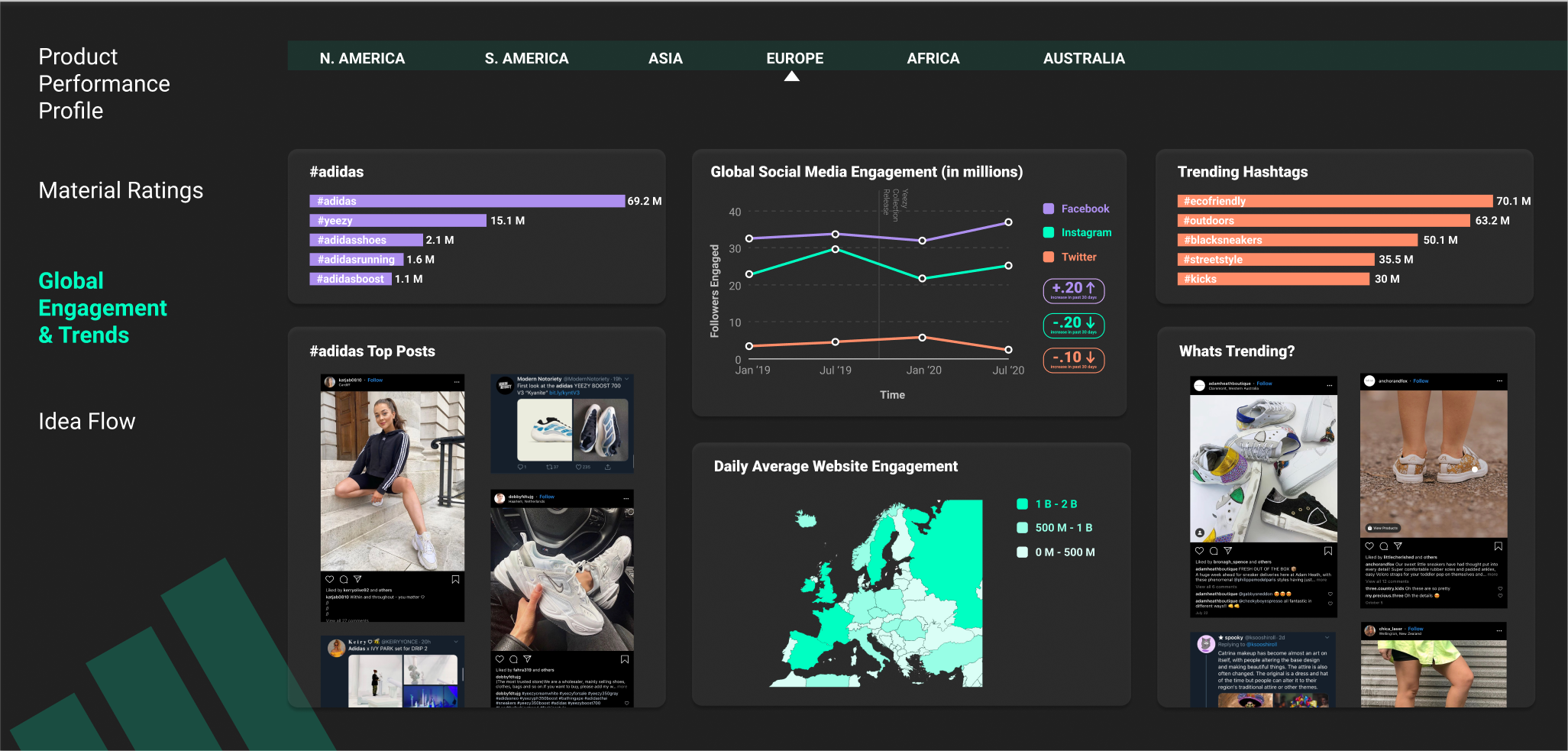Select the #ecofriendly hashtag bar
1568x751 pixels.
tap(1334, 201)
